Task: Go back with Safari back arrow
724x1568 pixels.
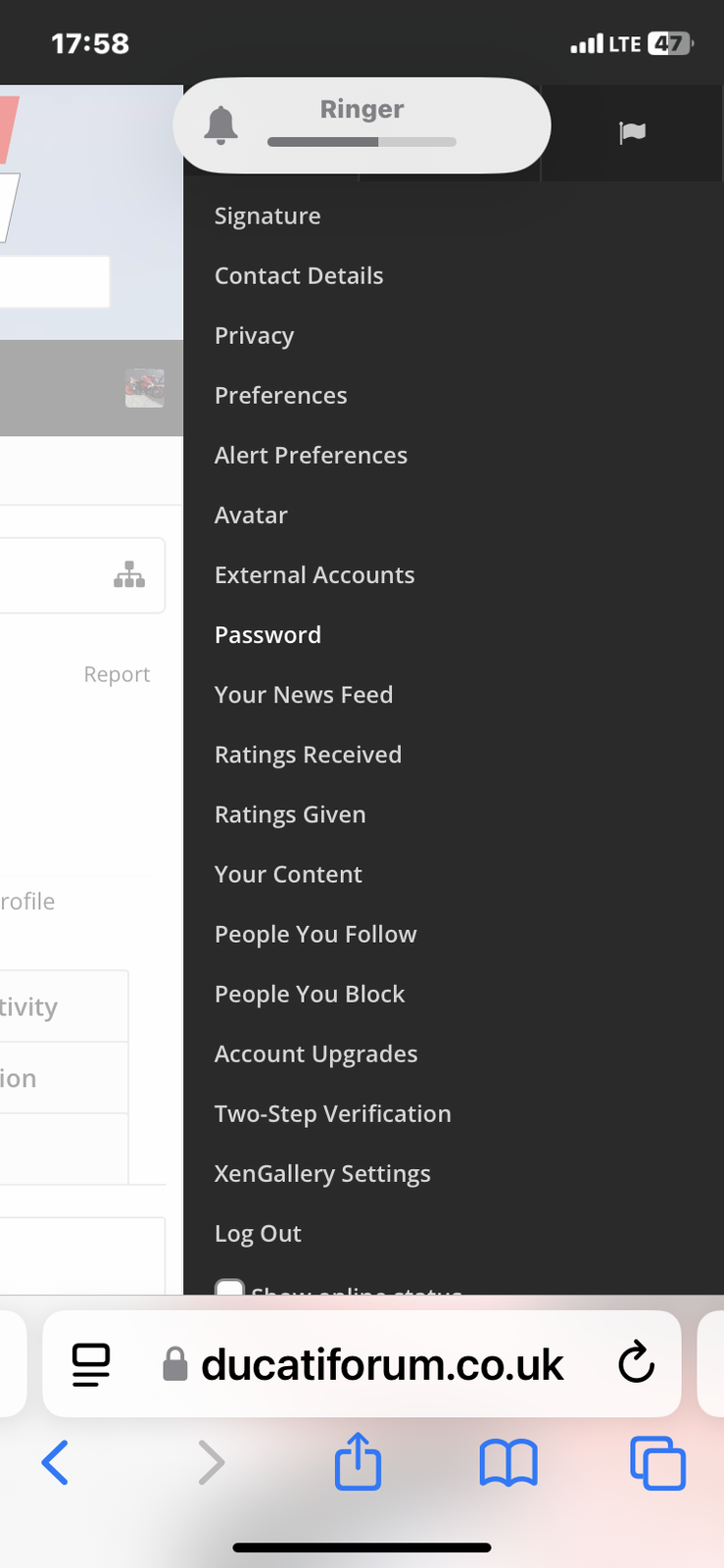Action: click(x=55, y=1463)
